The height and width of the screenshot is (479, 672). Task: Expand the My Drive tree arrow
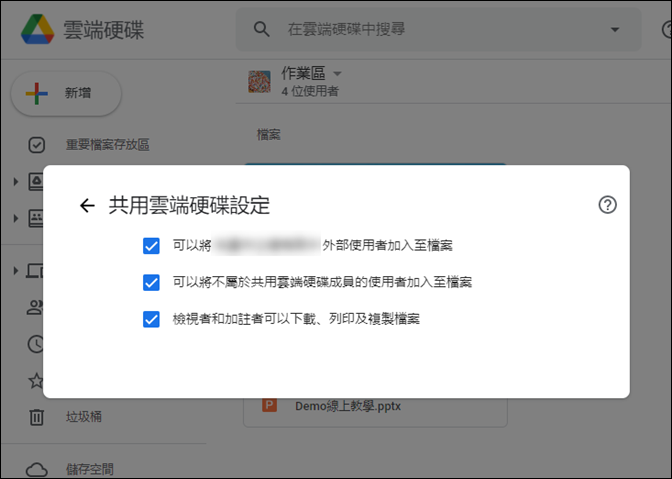15,182
